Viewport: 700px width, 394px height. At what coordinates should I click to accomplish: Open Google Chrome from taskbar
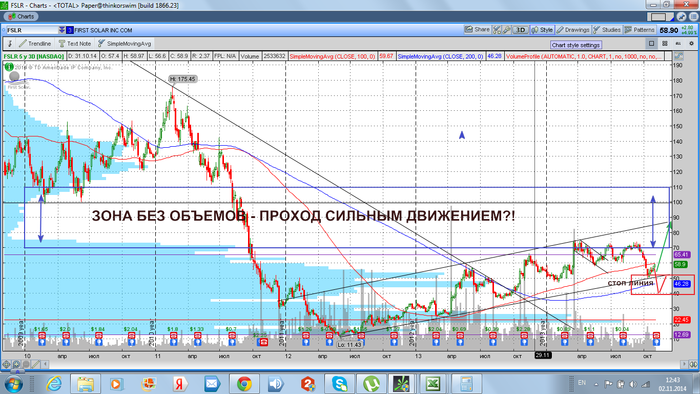point(244,384)
